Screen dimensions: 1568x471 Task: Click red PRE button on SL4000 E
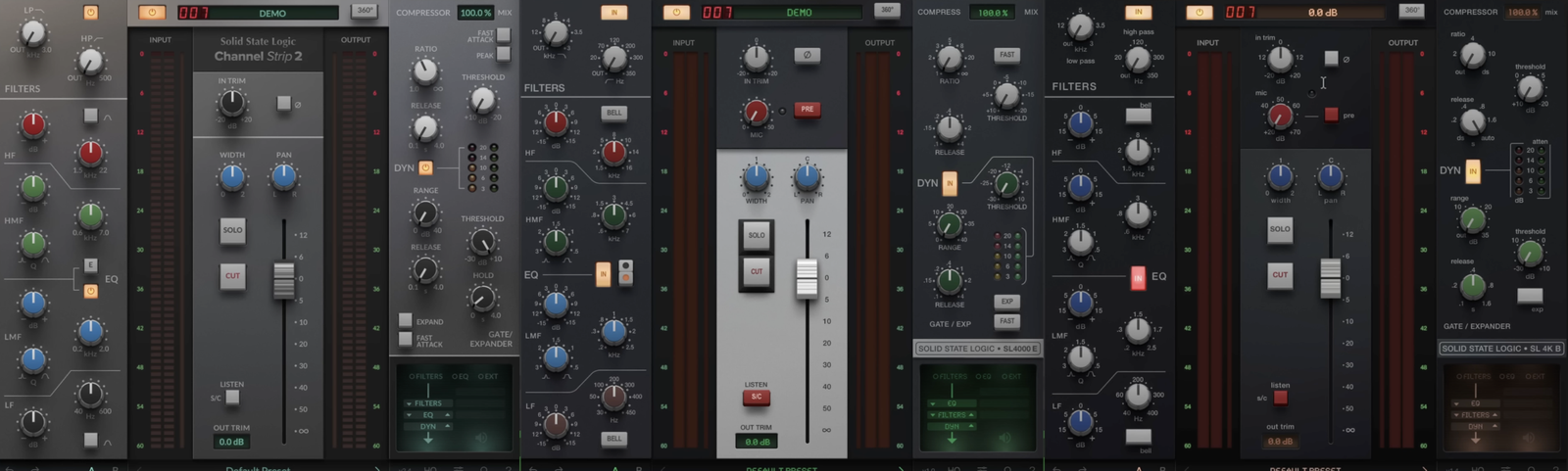tap(807, 109)
